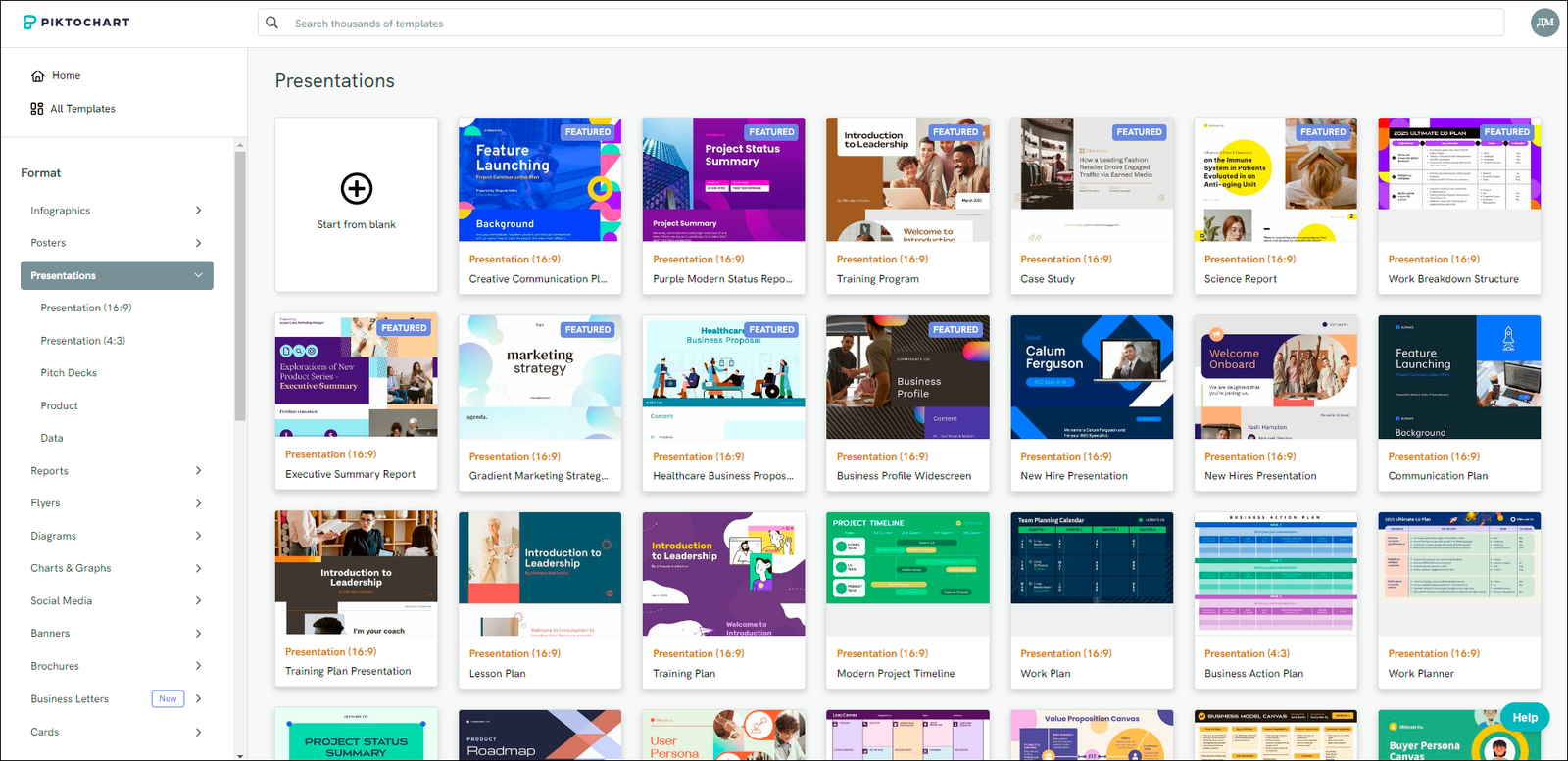1568x761 pixels.
Task: Select Pitch Decks subcategory
Action: pyautogui.click(x=69, y=373)
